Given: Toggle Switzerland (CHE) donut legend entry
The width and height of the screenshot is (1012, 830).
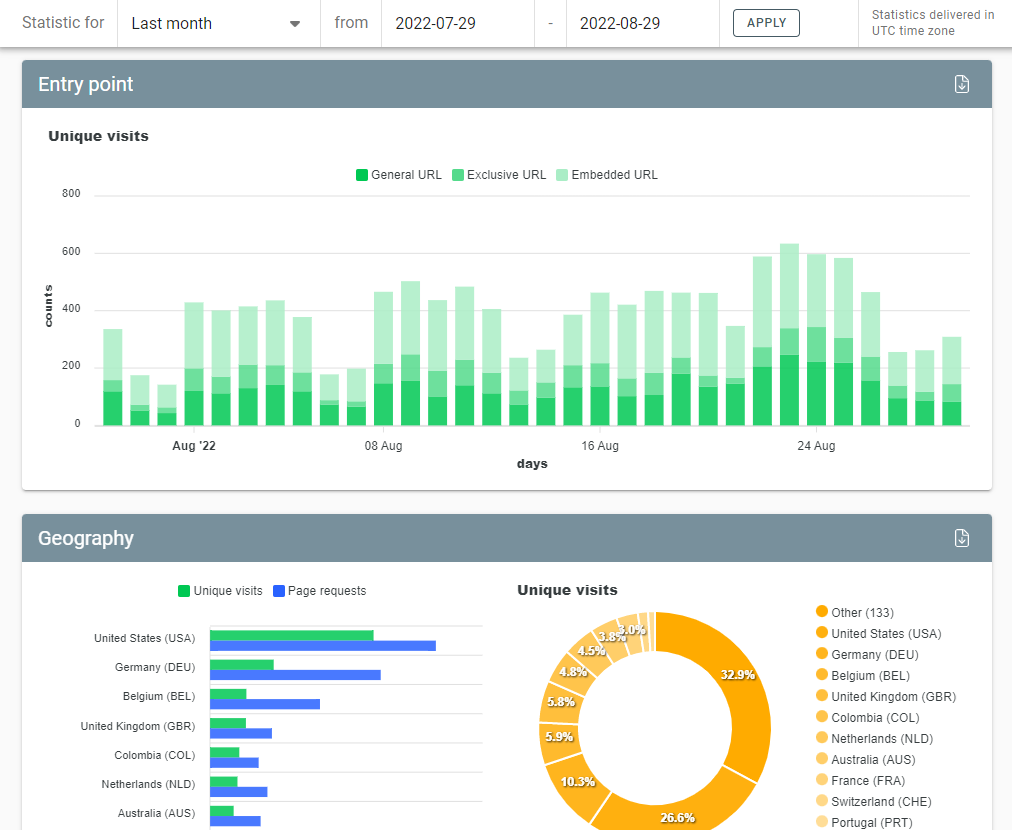Looking at the screenshot, I should 874,801.
